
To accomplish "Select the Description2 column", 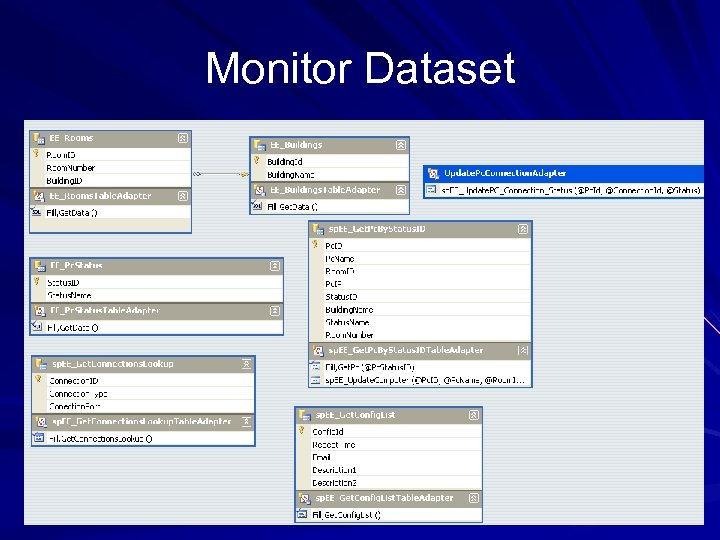I will (334, 483).
